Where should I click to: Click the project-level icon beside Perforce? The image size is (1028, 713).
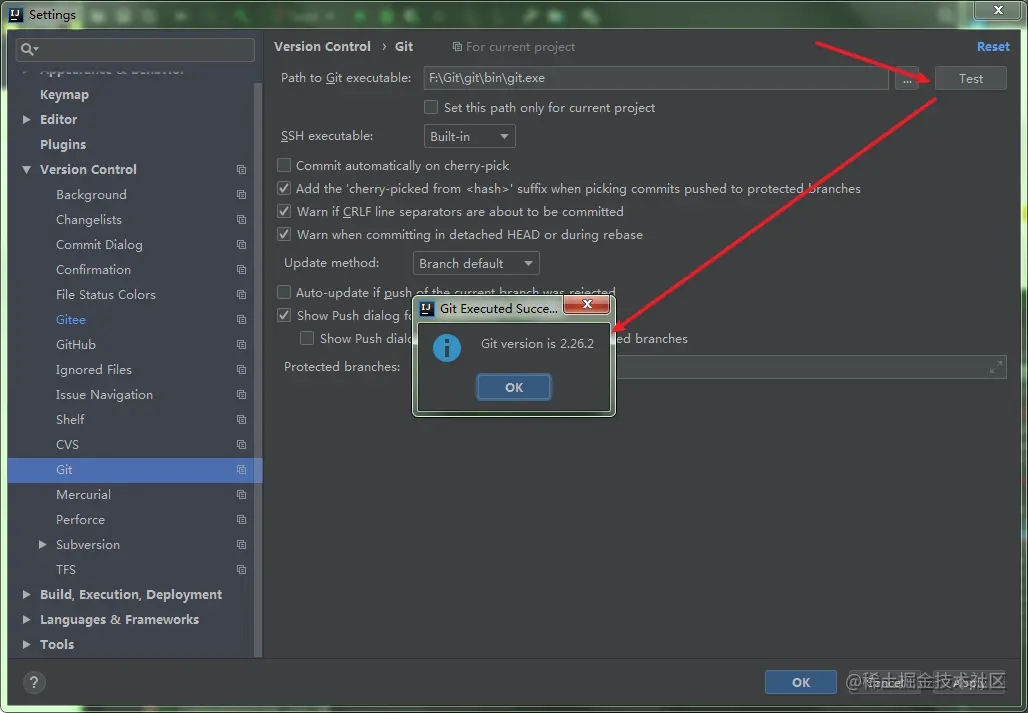[241, 520]
